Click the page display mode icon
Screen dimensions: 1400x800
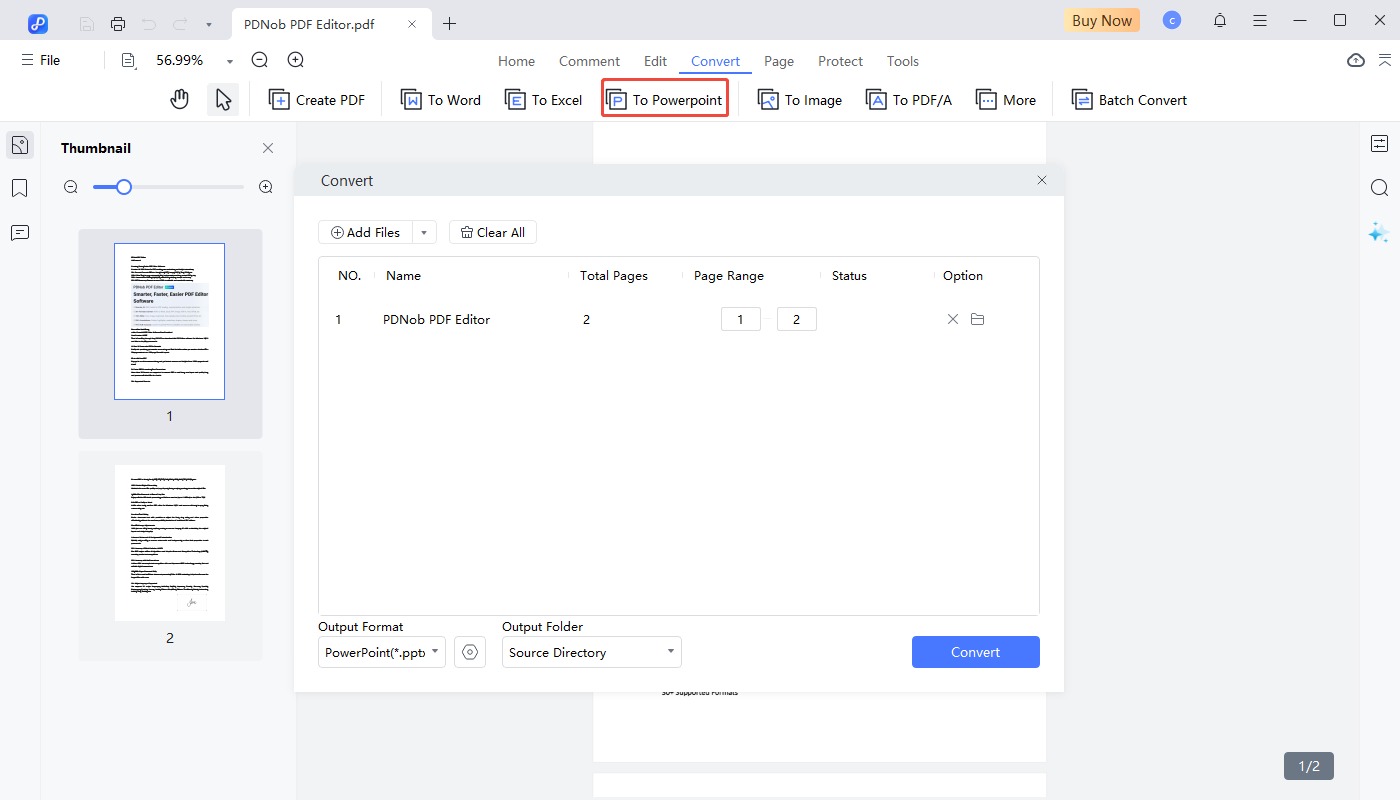[x=129, y=61]
